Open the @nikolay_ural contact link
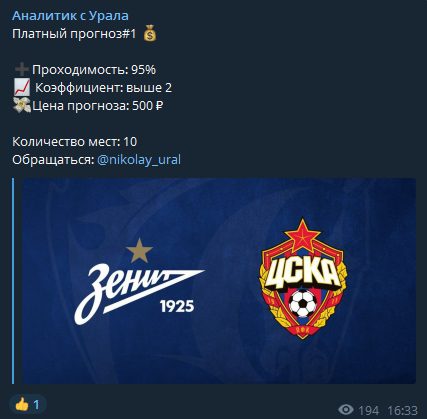 (x=139, y=159)
